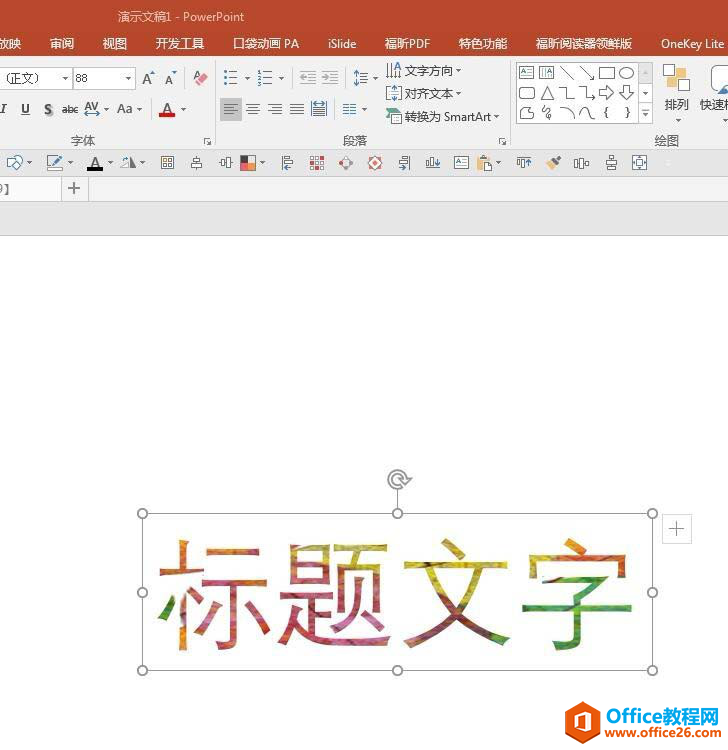728x750 pixels.
Task: Open the font name dropdown
Action: pos(65,78)
